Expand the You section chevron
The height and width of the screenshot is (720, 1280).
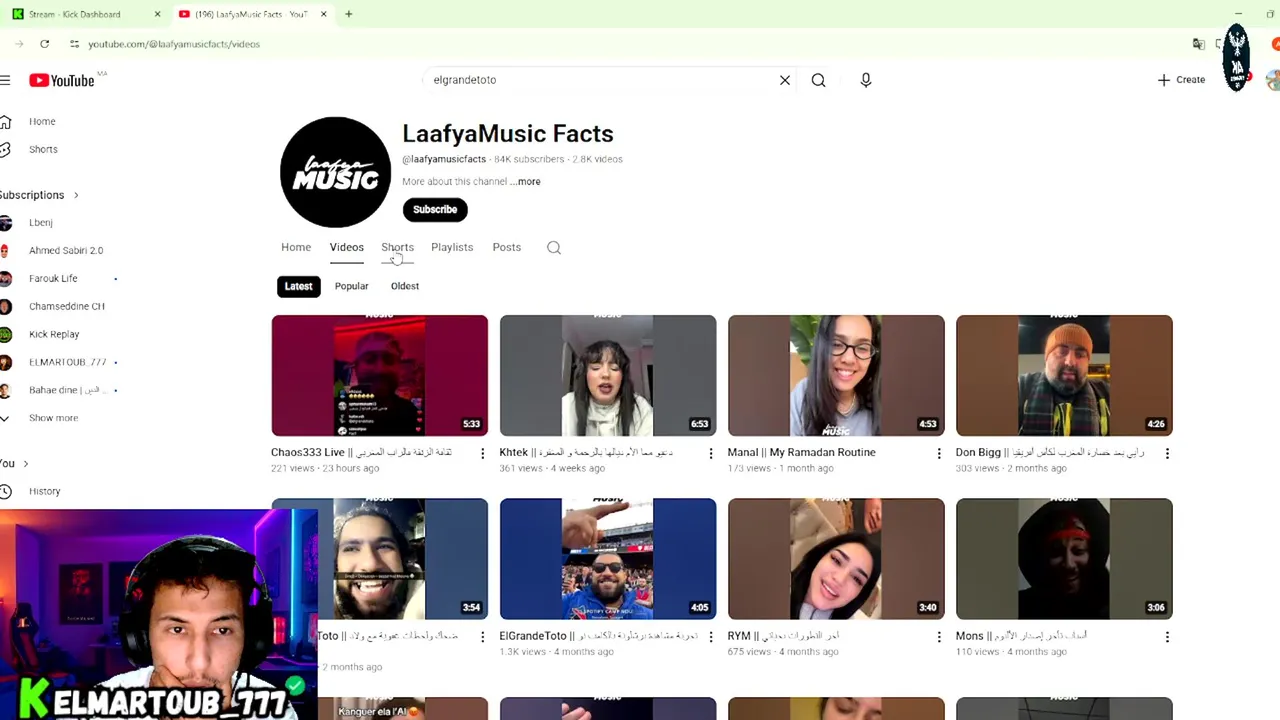click(25, 463)
